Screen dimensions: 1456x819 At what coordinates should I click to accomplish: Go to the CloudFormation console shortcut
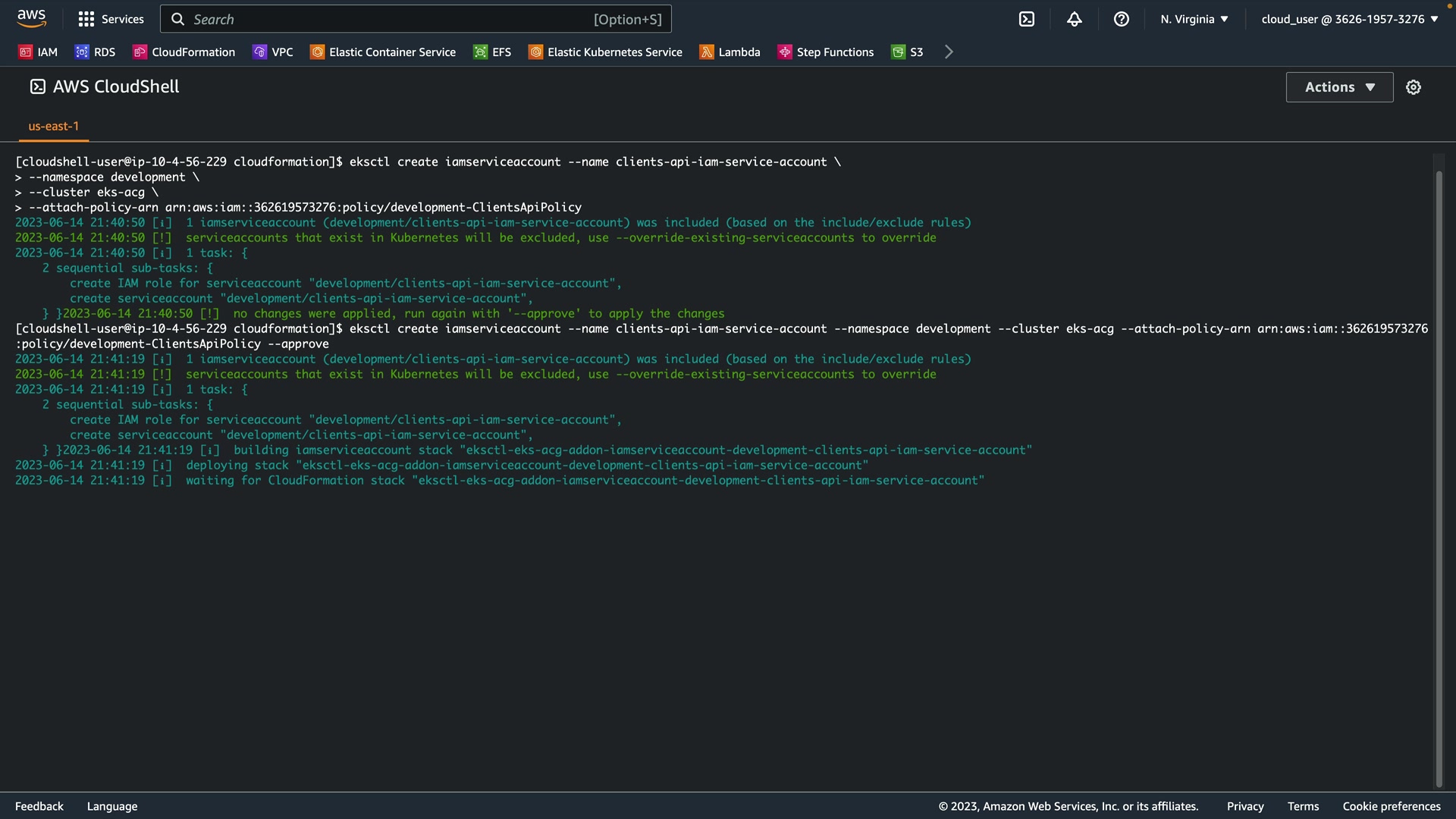click(184, 52)
